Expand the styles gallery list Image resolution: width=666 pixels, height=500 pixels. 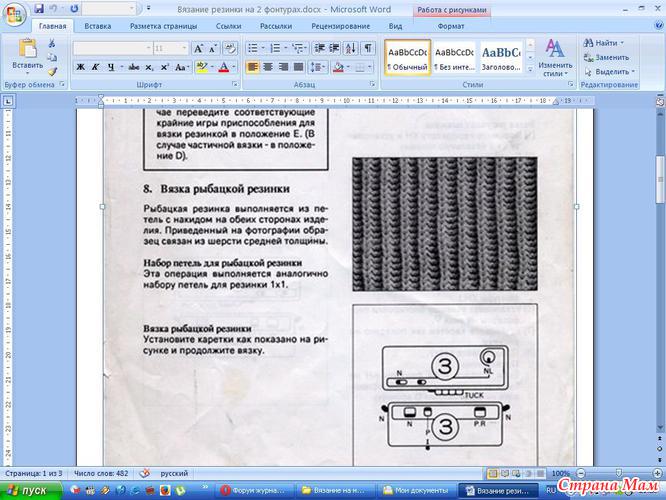530,69
